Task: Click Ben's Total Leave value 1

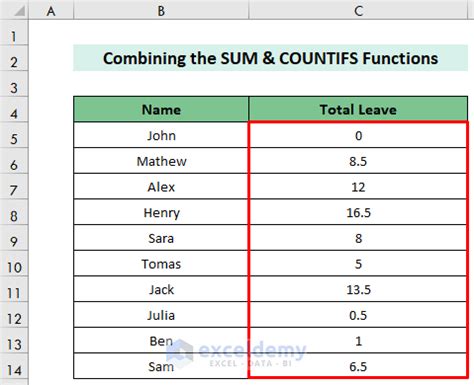Action: click(358, 341)
